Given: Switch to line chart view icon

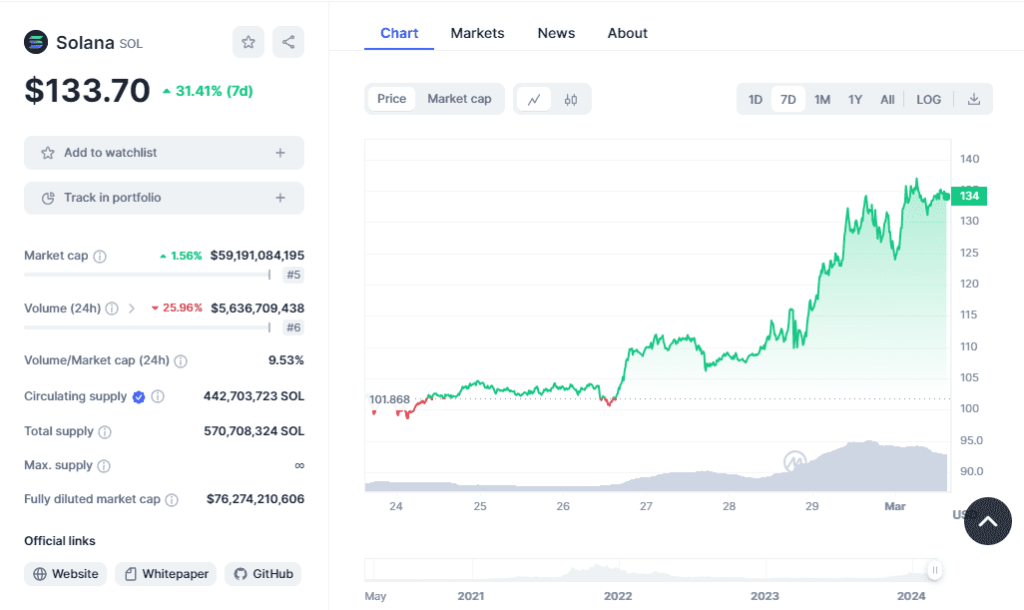Looking at the screenshot, I should point(534,99).
